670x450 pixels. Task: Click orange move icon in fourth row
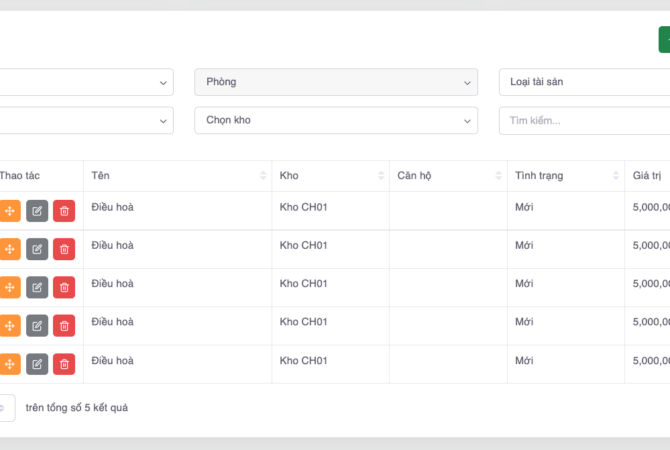(x=9, y=325)
